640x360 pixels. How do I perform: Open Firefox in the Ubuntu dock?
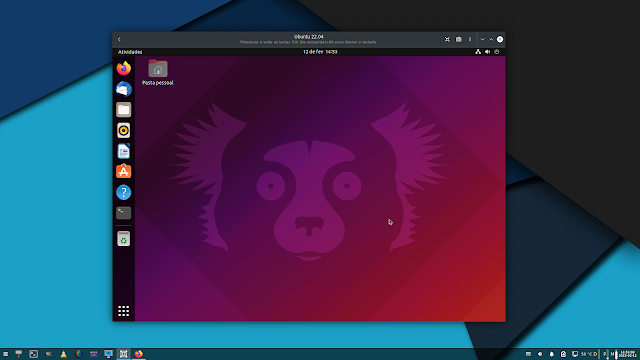click(124, 68)
